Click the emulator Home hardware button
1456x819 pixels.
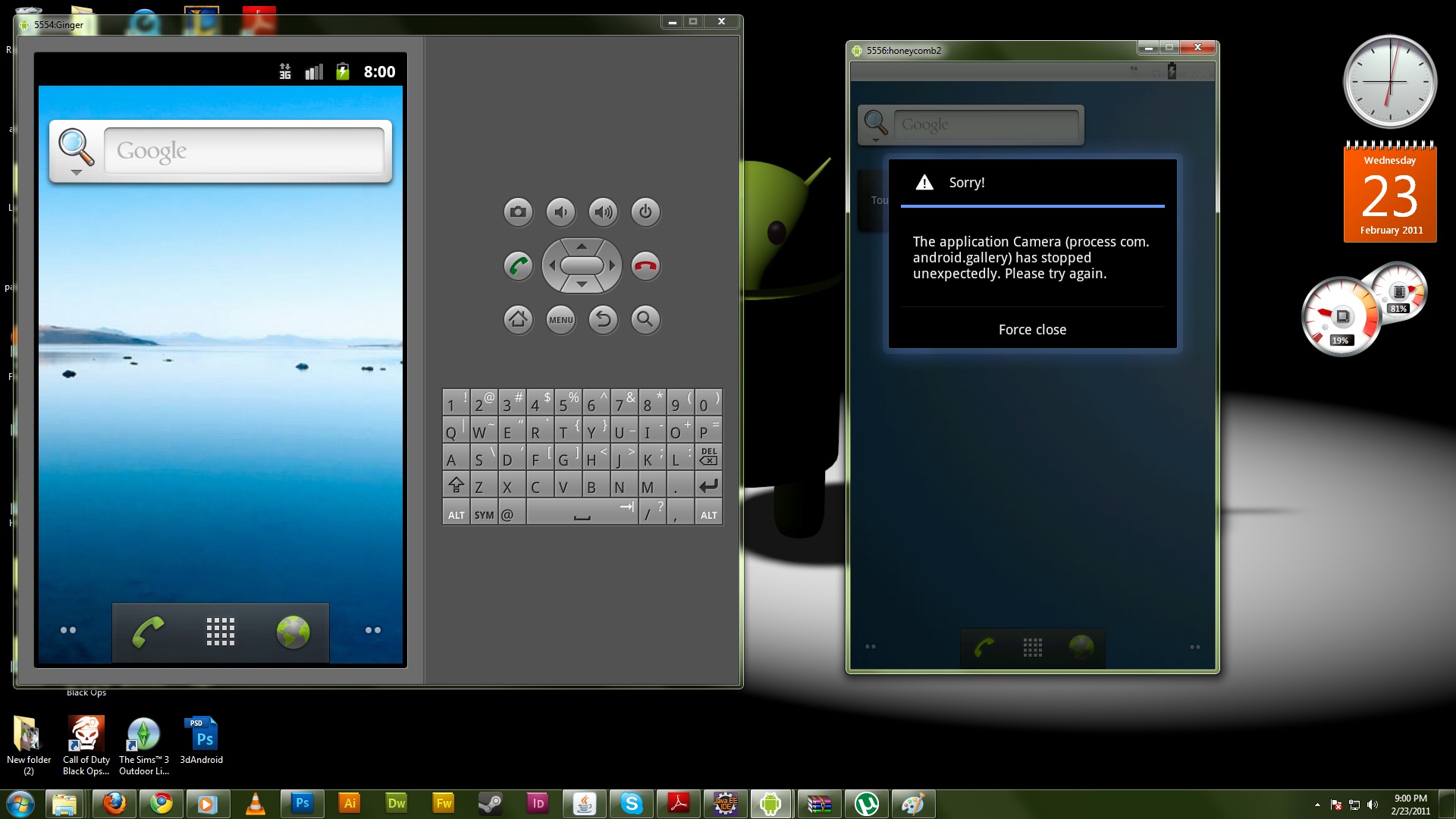518,319
